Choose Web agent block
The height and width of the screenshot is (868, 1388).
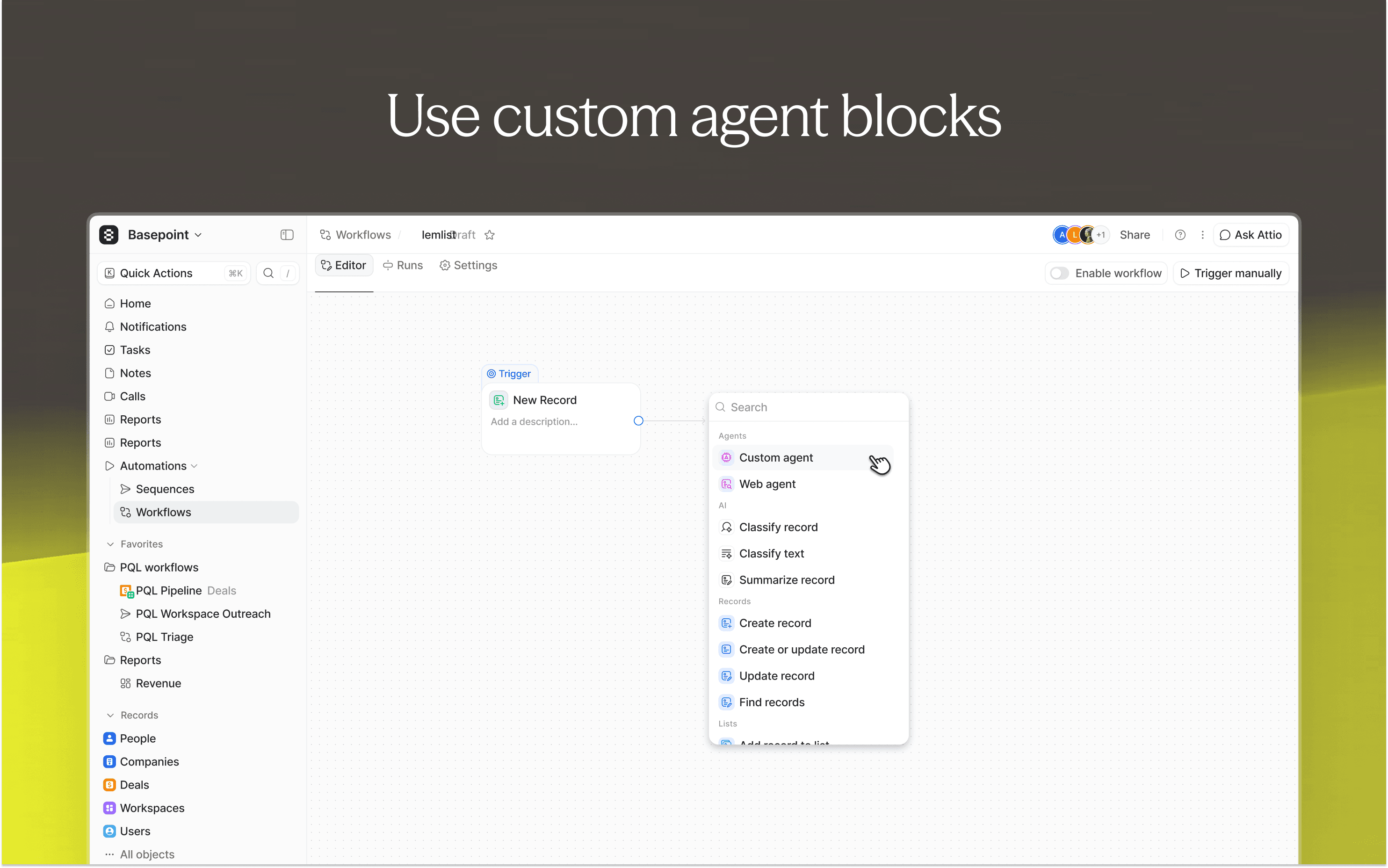click(x=802, y=484)
